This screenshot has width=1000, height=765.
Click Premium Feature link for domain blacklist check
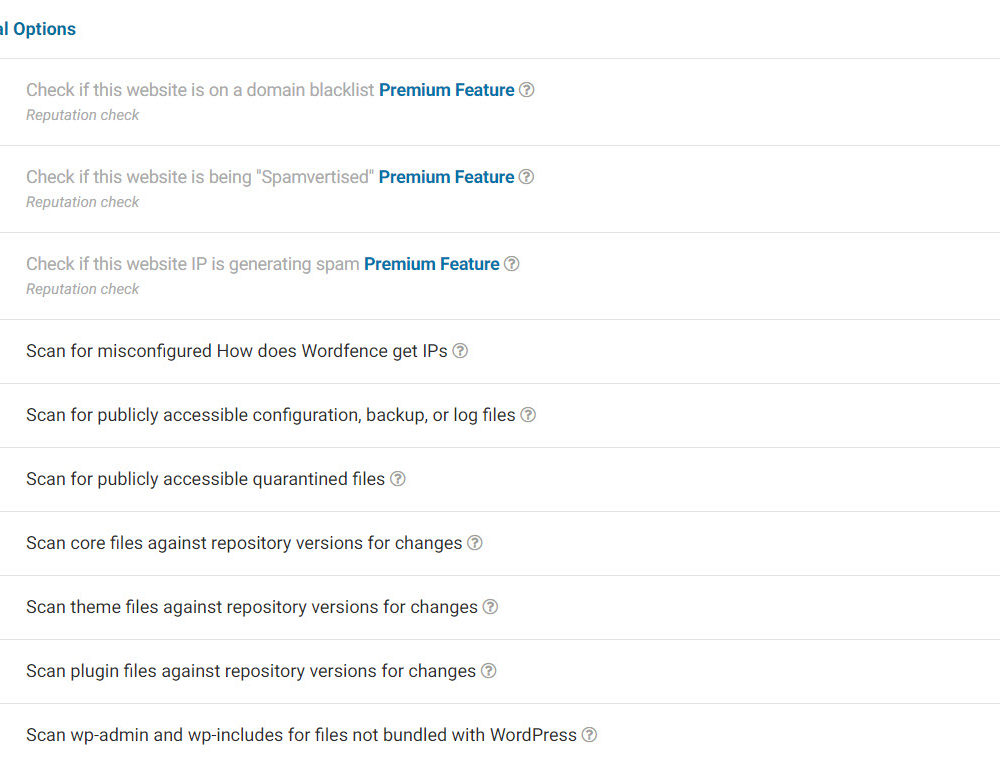[446, 90]
